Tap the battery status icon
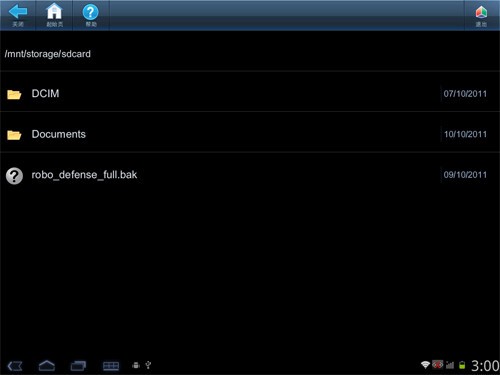Viewport: 500px width, 375px height. tap(462, 365)
